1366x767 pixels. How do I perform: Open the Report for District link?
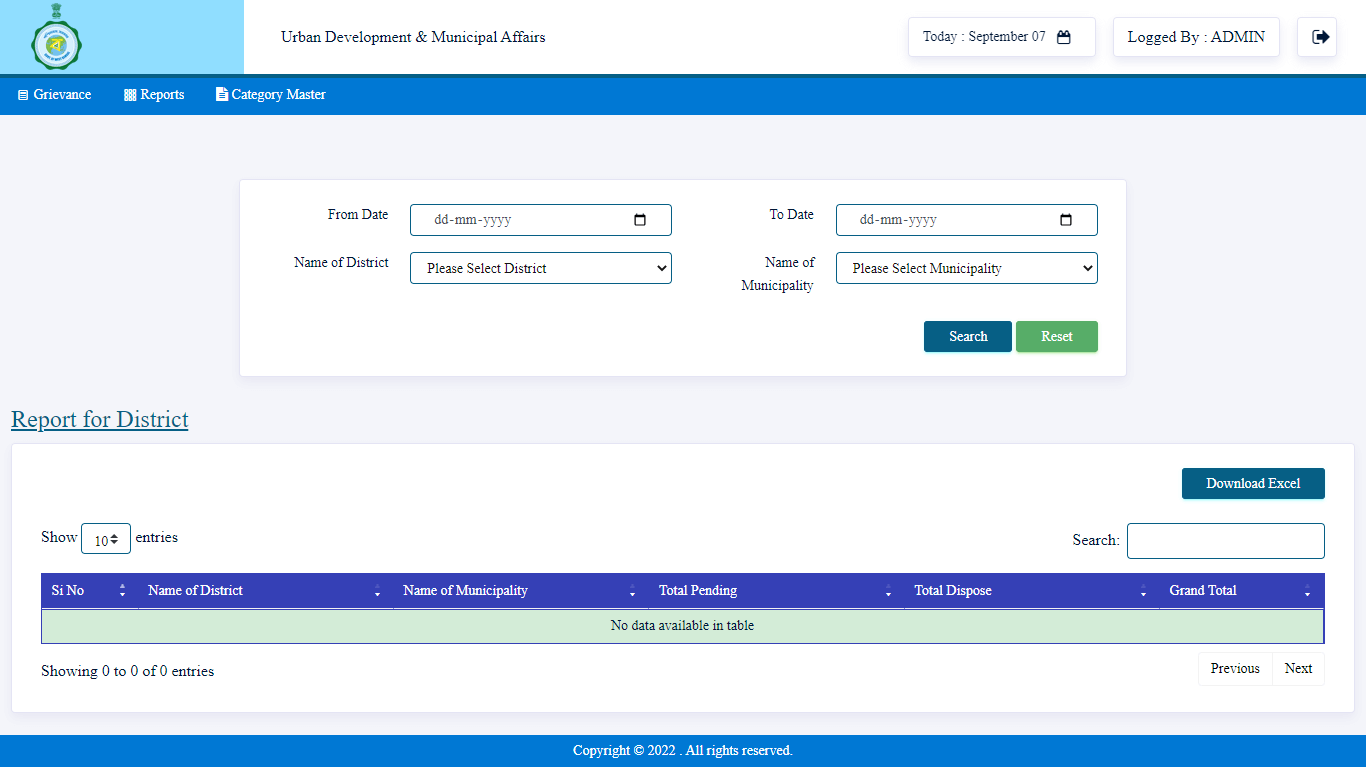pos(100,419)
